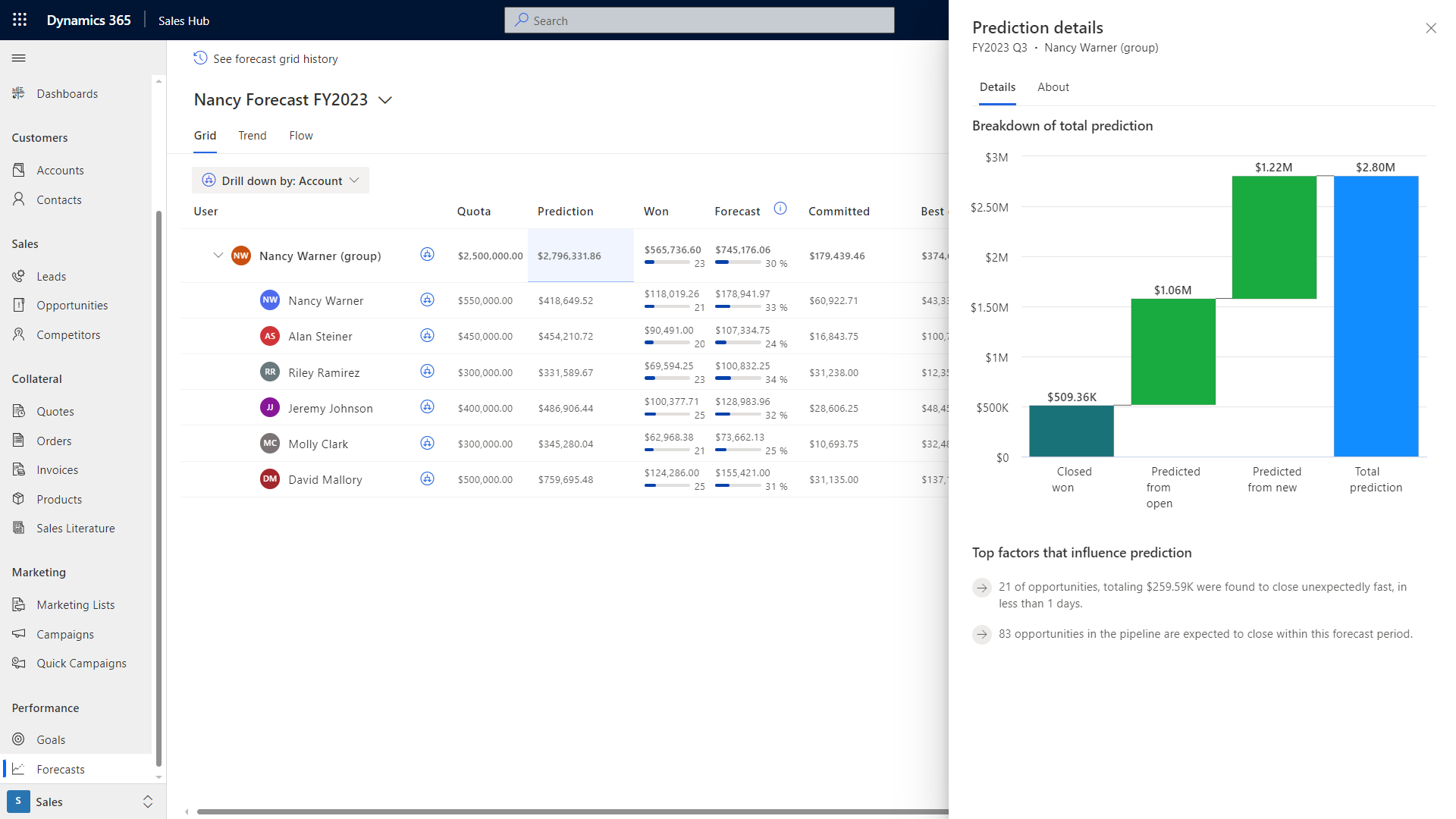The height and width of the screenshot is (819, 1456).
Task: Open the Drill down by: Account dropdown
Action: click(281, 180)
